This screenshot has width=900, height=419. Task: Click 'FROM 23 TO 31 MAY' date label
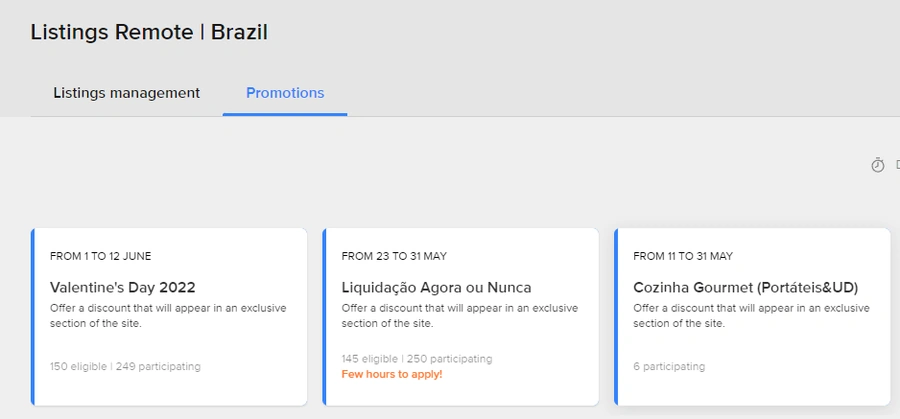(394, 256)
